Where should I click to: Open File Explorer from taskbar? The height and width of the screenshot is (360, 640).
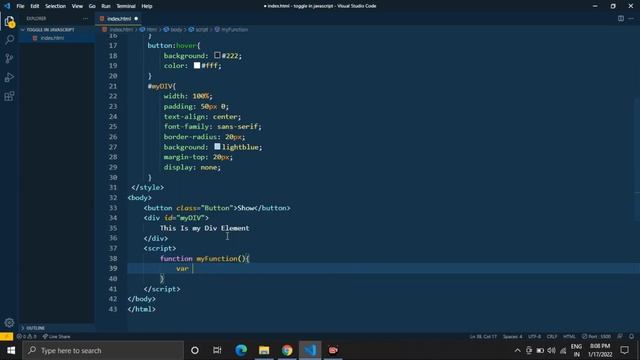(264, 350)
